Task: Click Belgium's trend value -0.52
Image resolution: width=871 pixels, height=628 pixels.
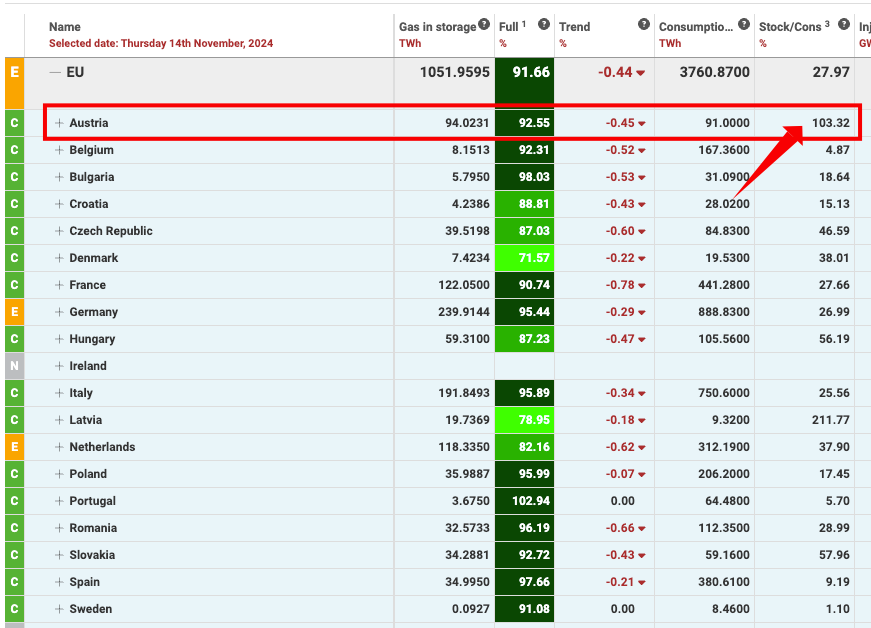Action: tap(620, 150)
